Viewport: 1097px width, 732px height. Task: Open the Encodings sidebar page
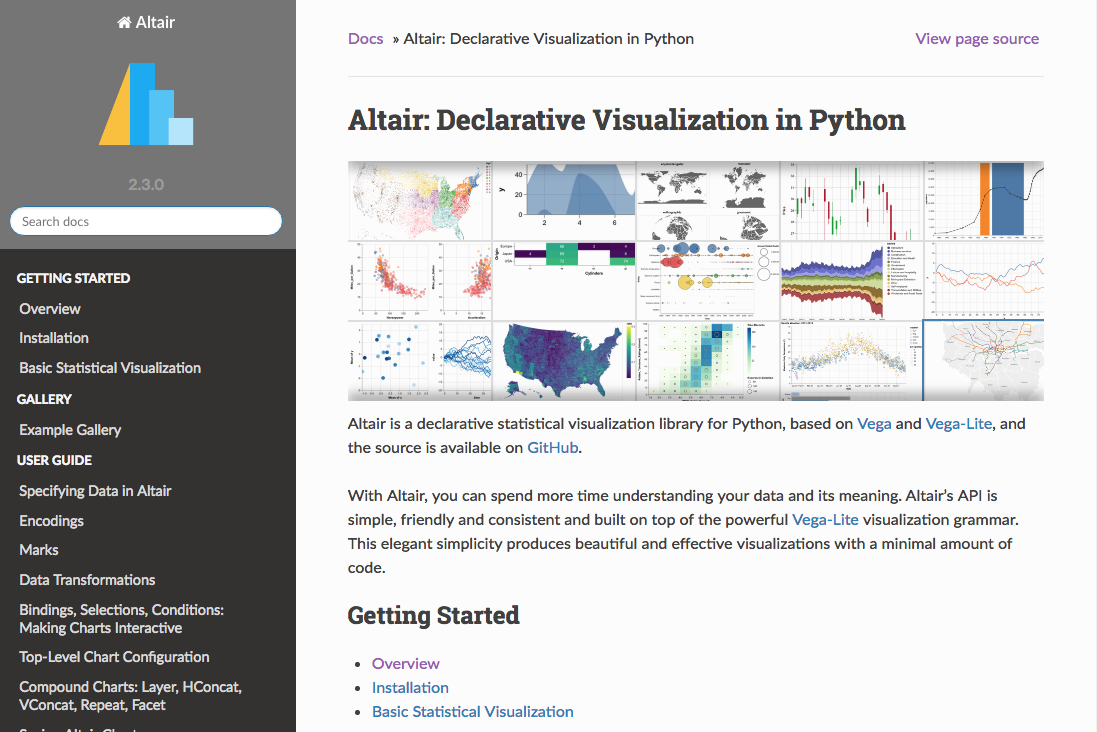51,521
